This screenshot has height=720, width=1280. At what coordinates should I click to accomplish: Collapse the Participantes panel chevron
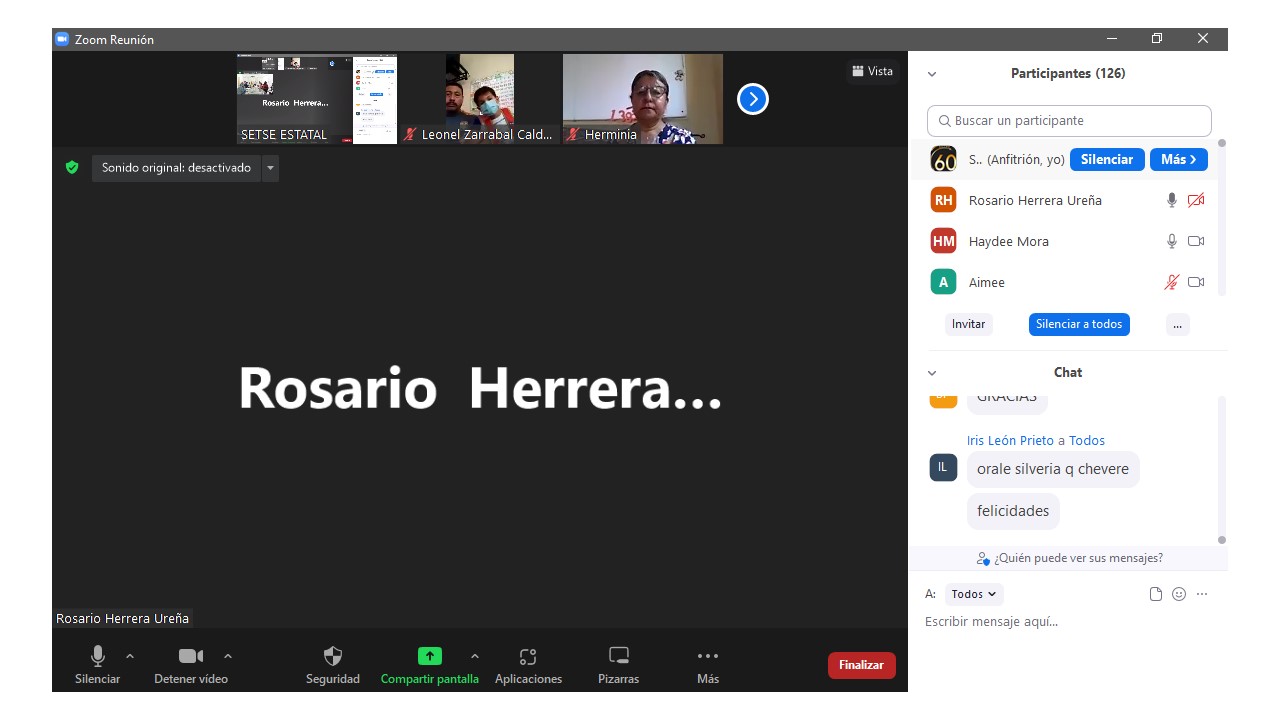(x=932, y=74)
